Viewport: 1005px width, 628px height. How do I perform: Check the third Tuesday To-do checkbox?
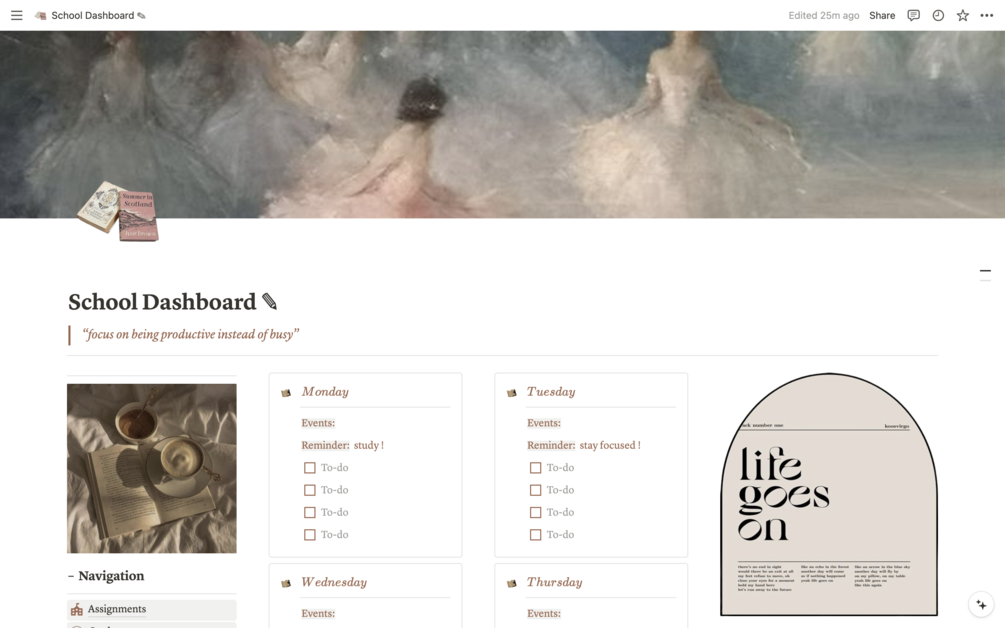tap(535, 513)
